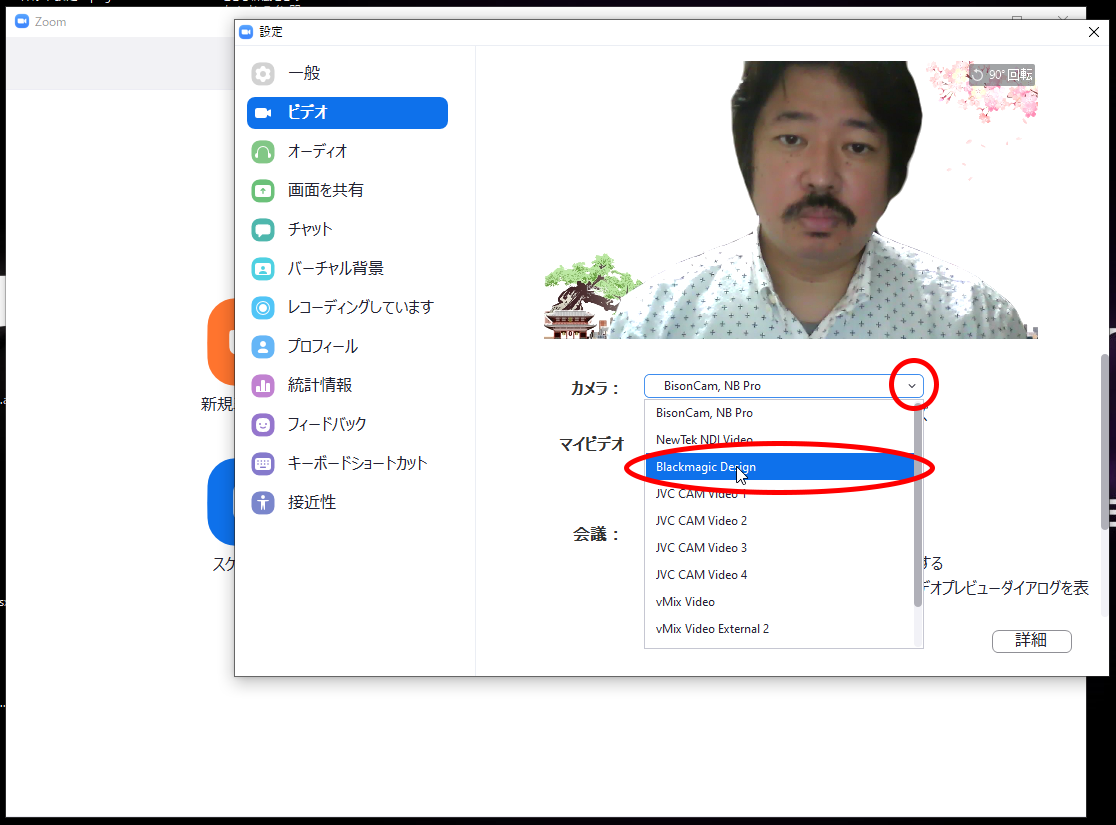1116x825 pixels.
Task: Click the gear icon beside 一般
Action: 263,73
